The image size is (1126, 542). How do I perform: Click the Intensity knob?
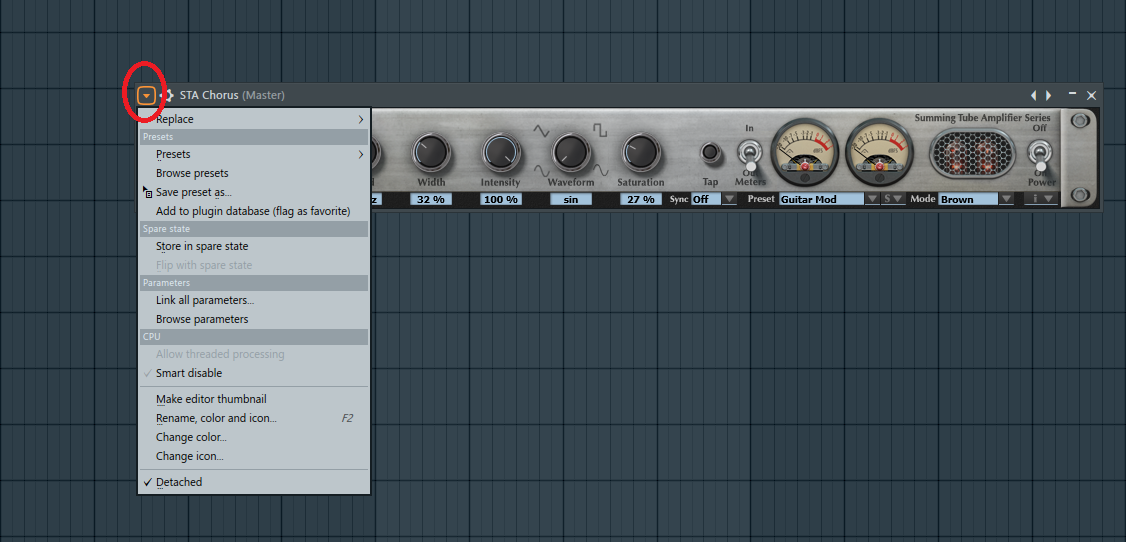tap(501, 151)
